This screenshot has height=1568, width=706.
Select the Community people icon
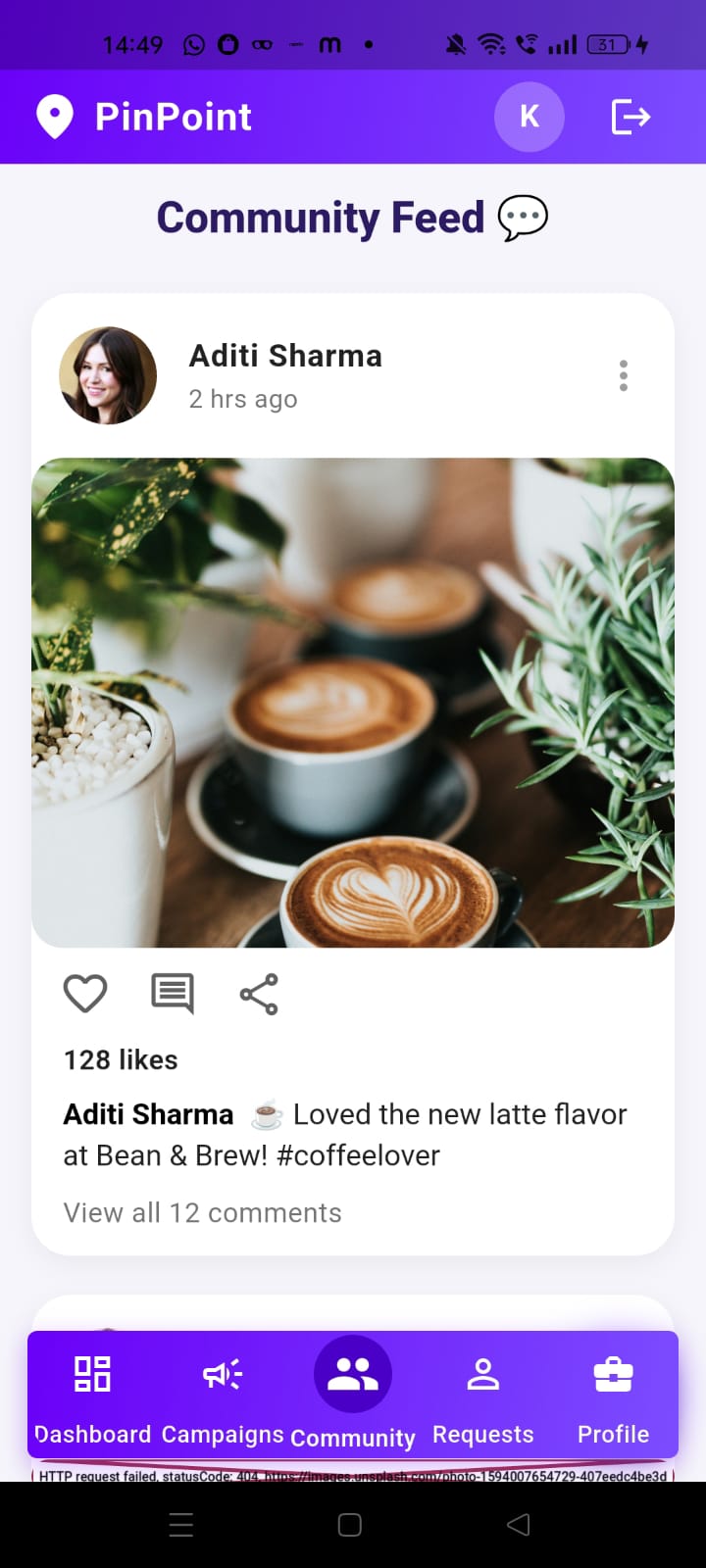(x=353, y=1374)
